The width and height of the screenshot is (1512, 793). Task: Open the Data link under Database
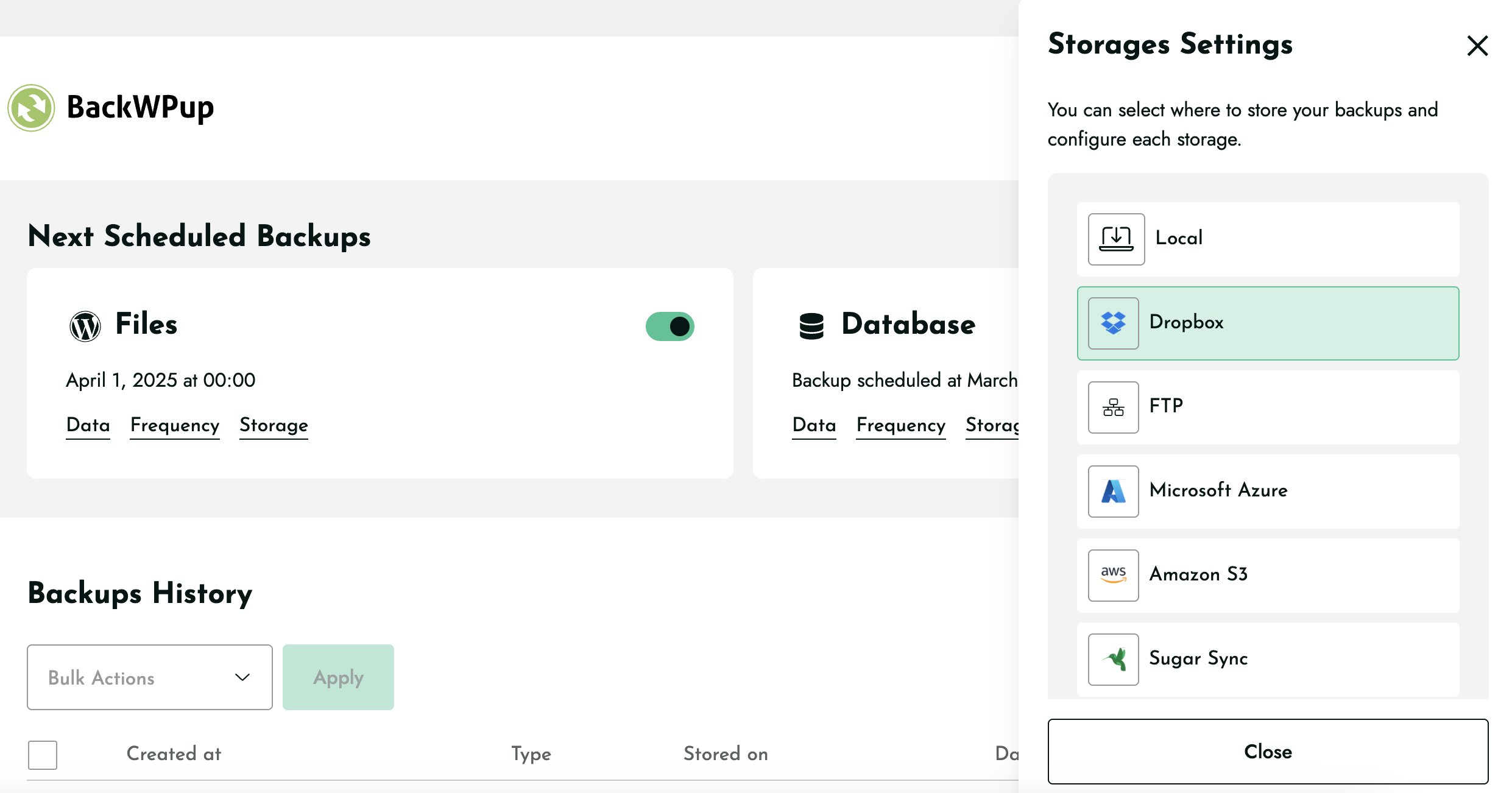click(x=814, y=425)
